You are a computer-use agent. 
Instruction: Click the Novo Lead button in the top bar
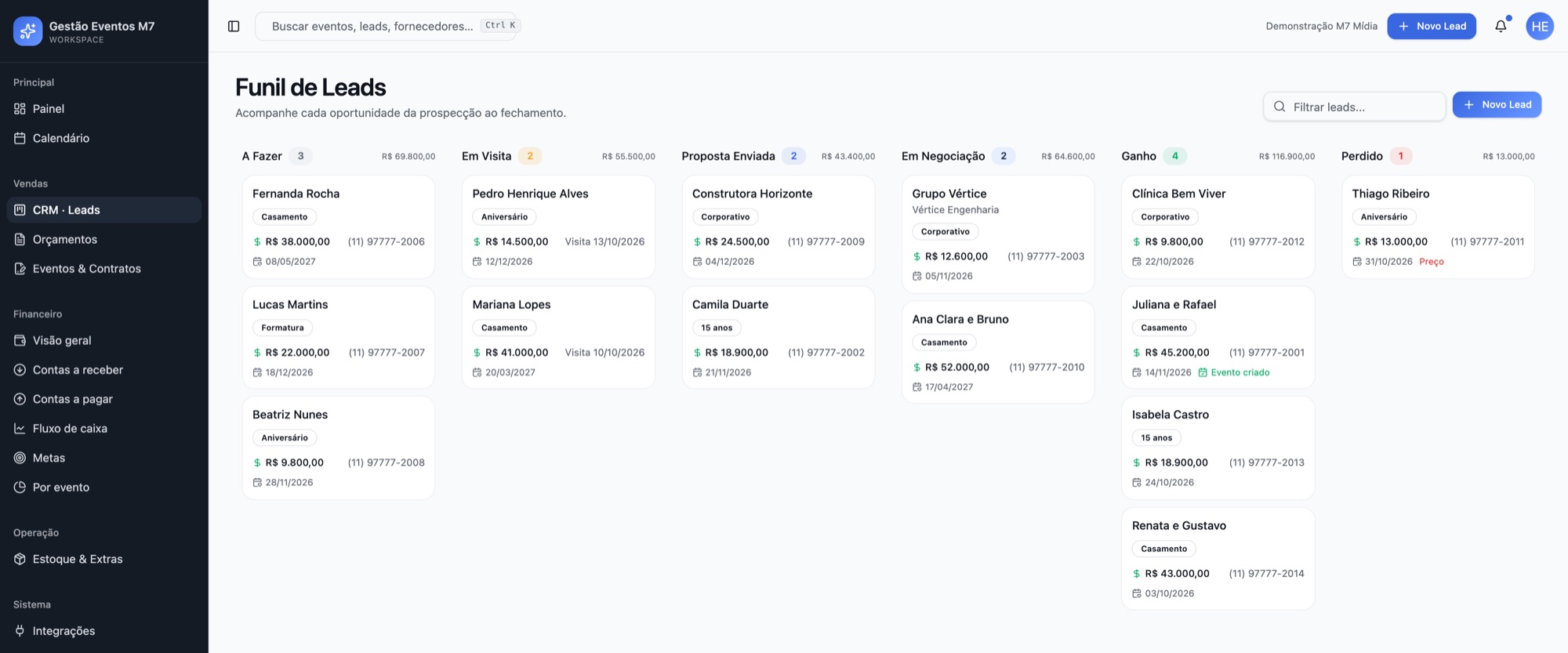(1432, 26)
